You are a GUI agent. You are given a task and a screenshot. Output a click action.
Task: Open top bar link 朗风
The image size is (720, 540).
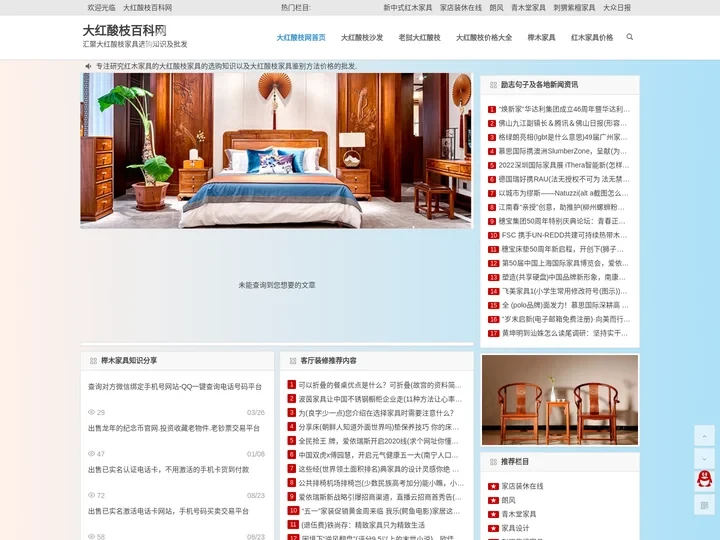click(x=496, y=8)
